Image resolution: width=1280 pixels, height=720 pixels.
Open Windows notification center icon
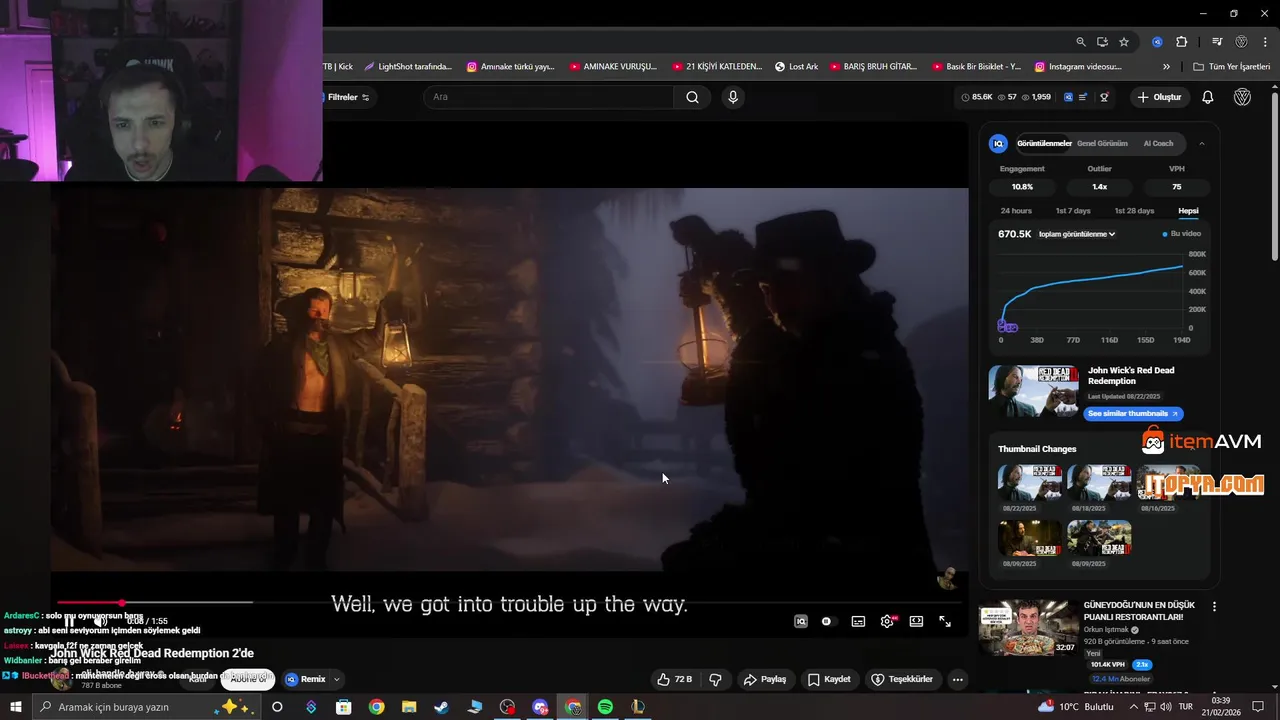pos(1258,707)
